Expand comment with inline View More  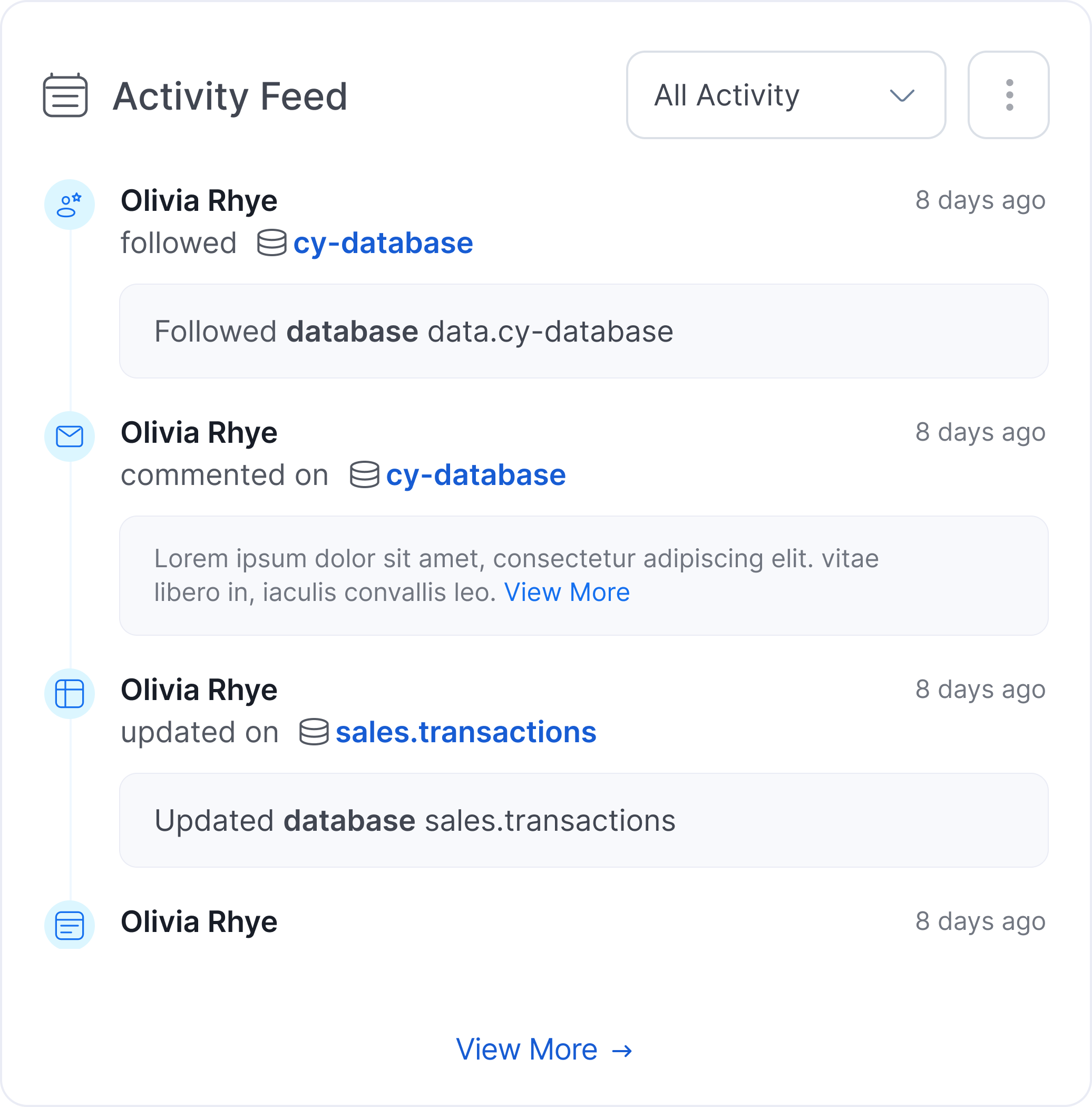coord(567,593)
